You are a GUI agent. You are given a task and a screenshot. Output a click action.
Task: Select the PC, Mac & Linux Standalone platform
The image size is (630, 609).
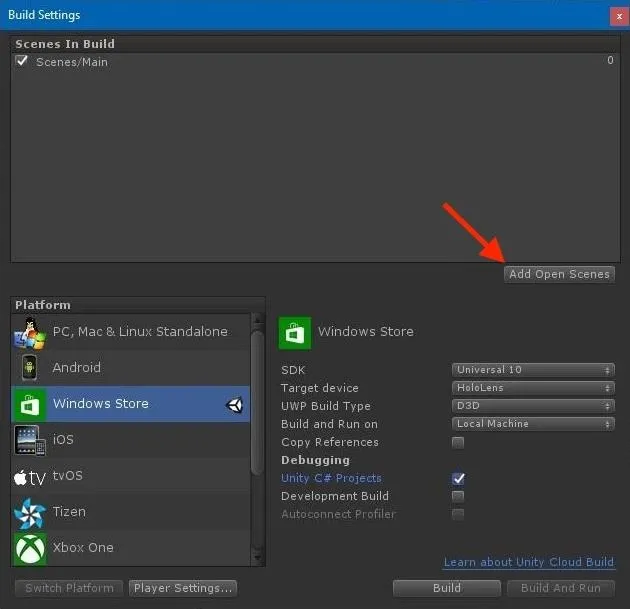[131, 332]
